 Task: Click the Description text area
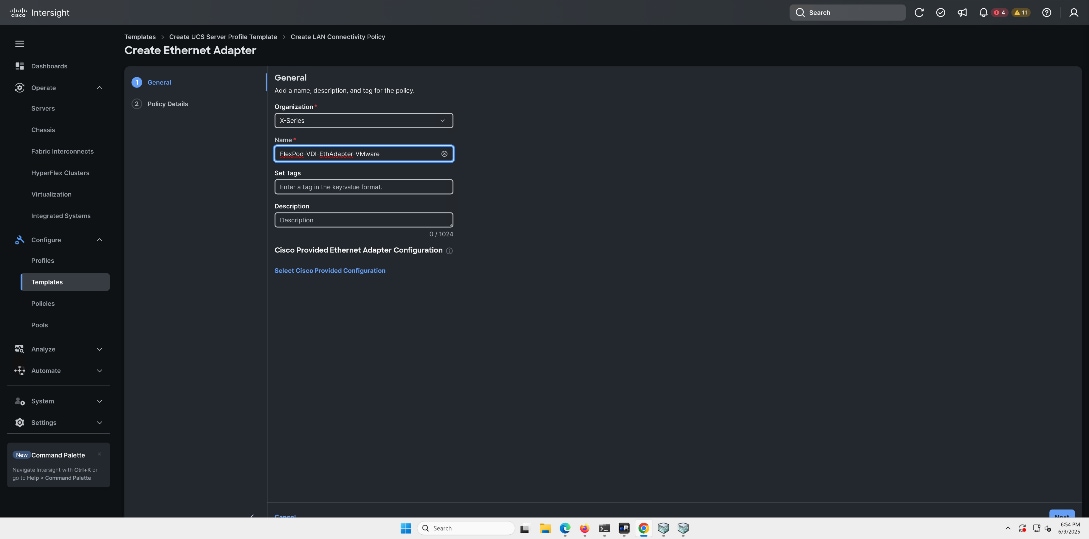point(363,220)
